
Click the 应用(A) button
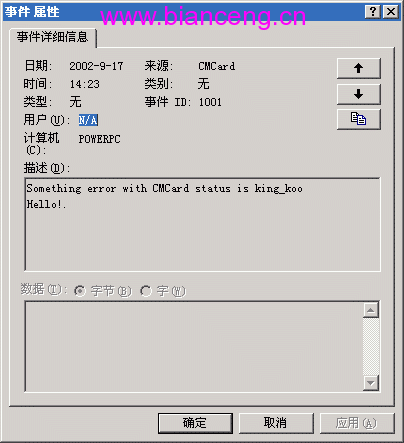click(357, 423)
